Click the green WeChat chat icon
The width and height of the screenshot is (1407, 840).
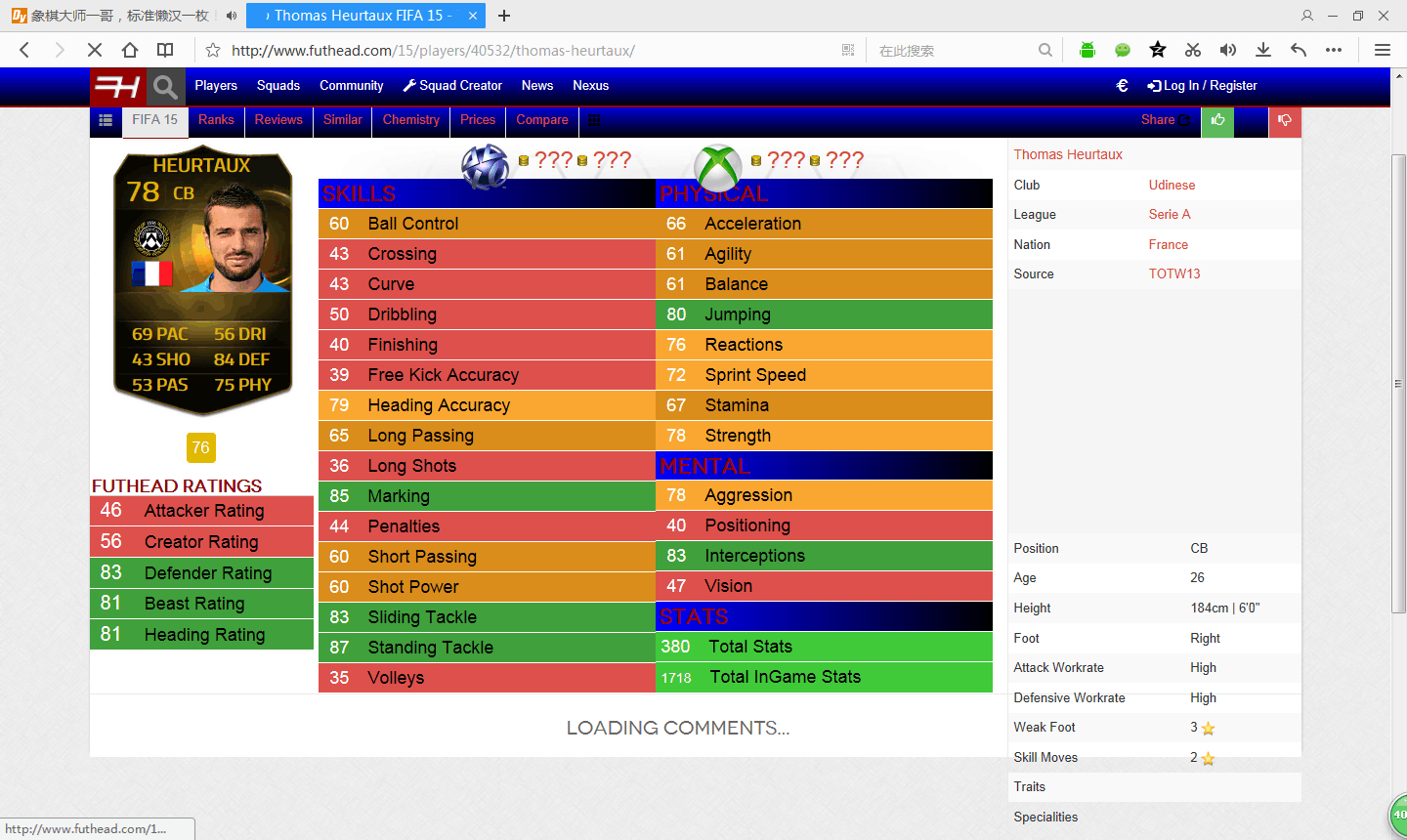click(1123, 50)
